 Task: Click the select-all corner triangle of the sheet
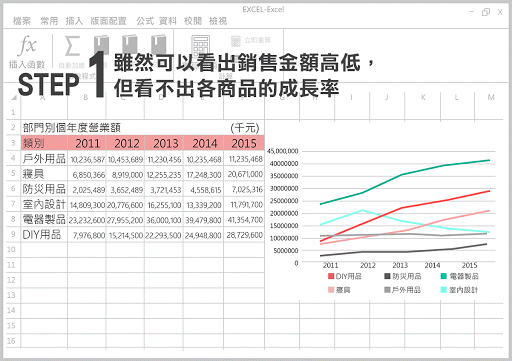(x=14, y=98)
